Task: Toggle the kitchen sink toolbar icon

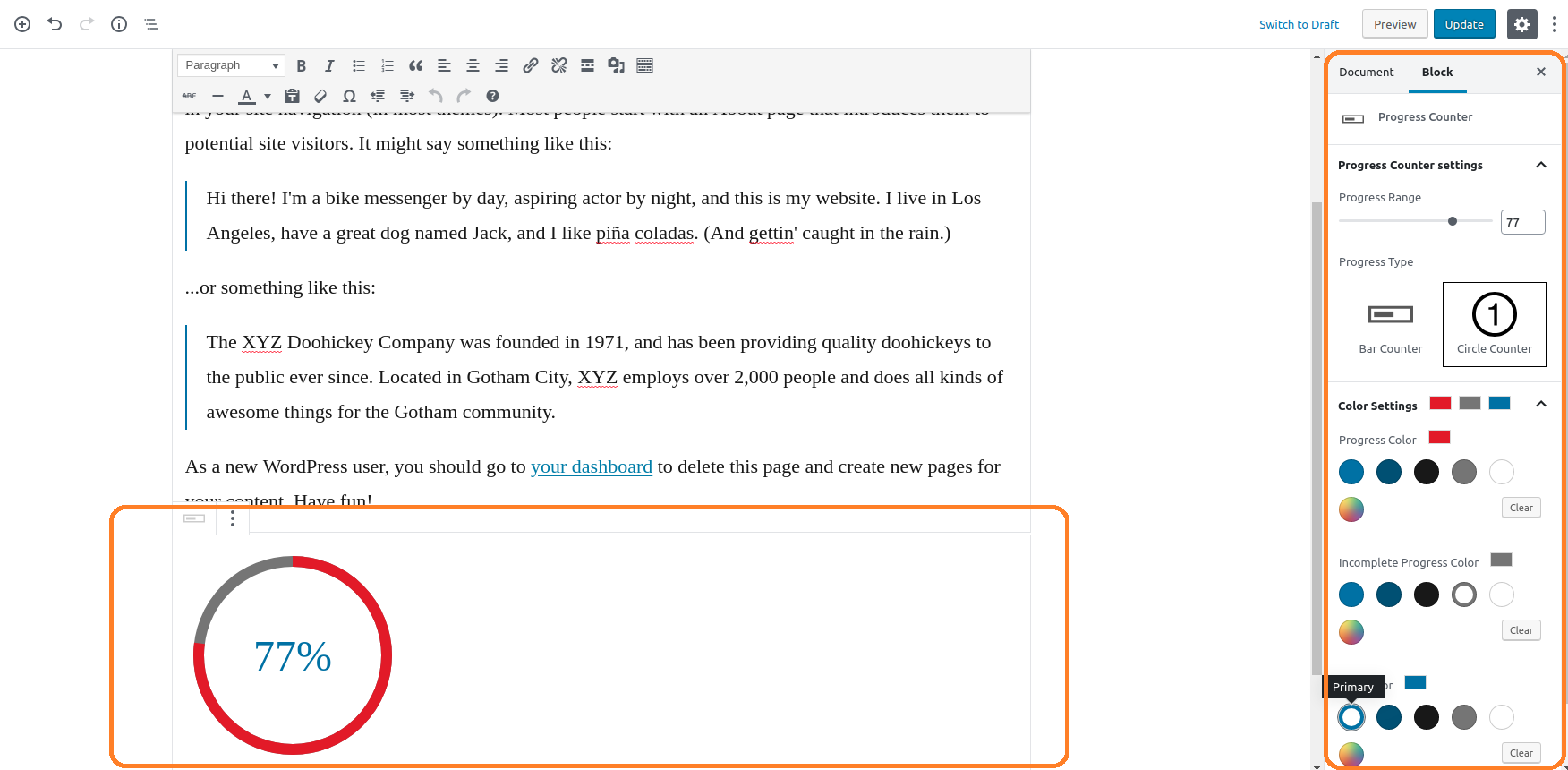Action: (645, 65)
